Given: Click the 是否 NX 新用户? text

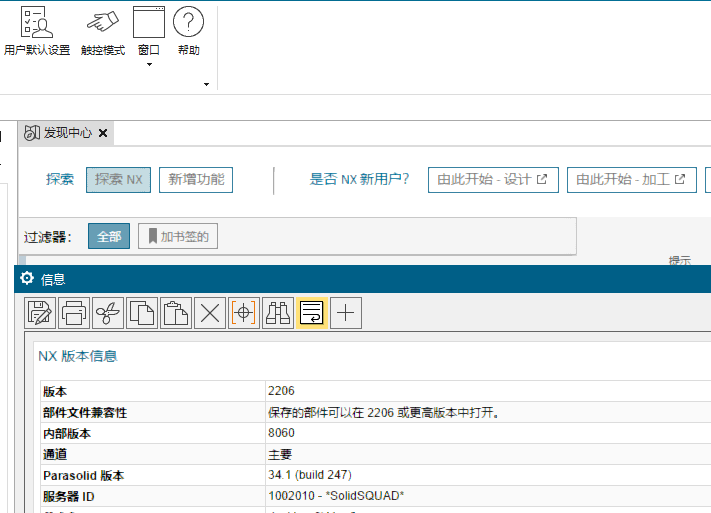Looking at the screenshot, I should point(359,179).
